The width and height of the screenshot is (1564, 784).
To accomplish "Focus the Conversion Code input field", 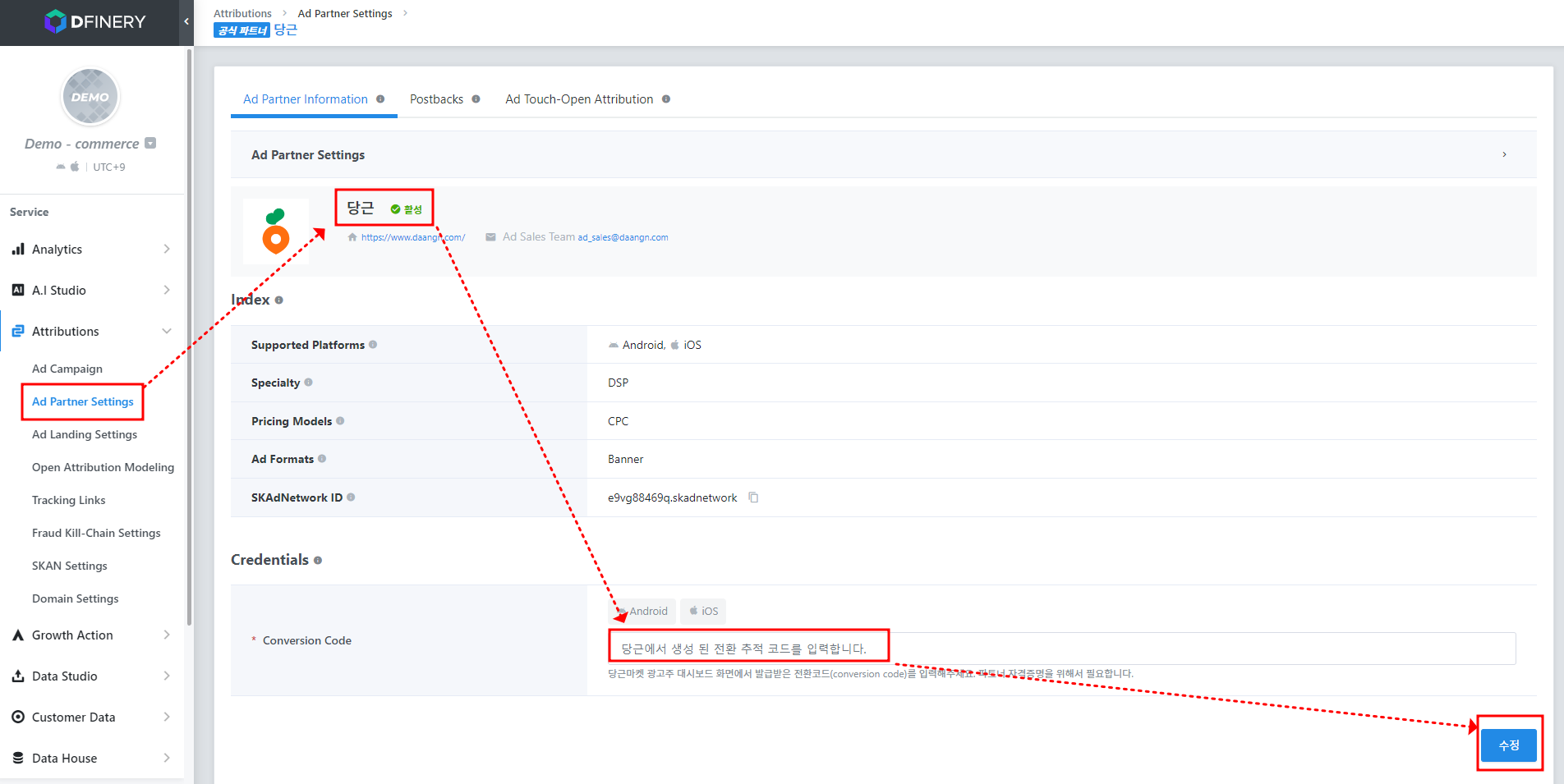I will [x=1062, y=649].
